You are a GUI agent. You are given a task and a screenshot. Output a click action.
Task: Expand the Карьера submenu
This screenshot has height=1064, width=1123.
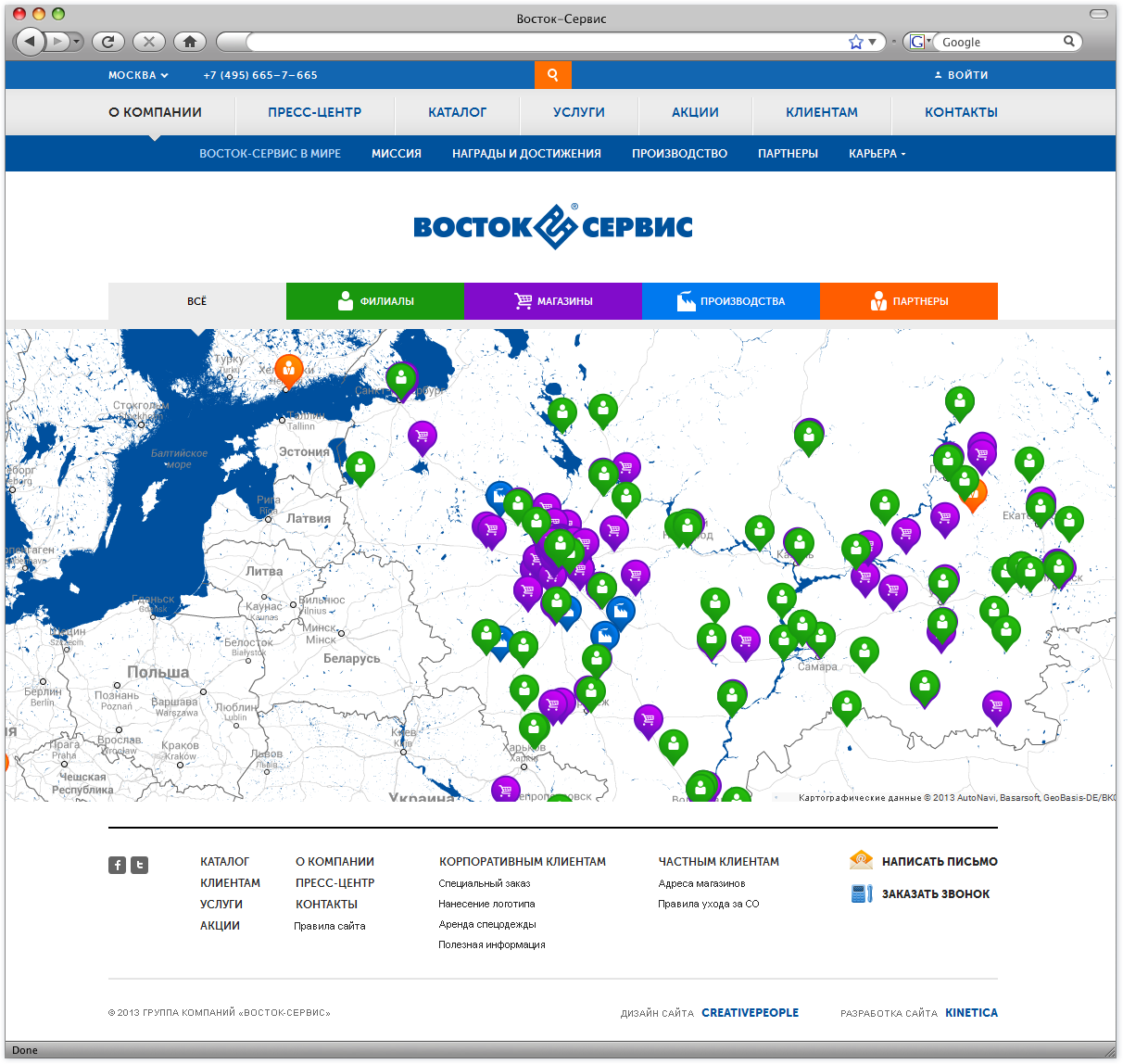point(877,154)
